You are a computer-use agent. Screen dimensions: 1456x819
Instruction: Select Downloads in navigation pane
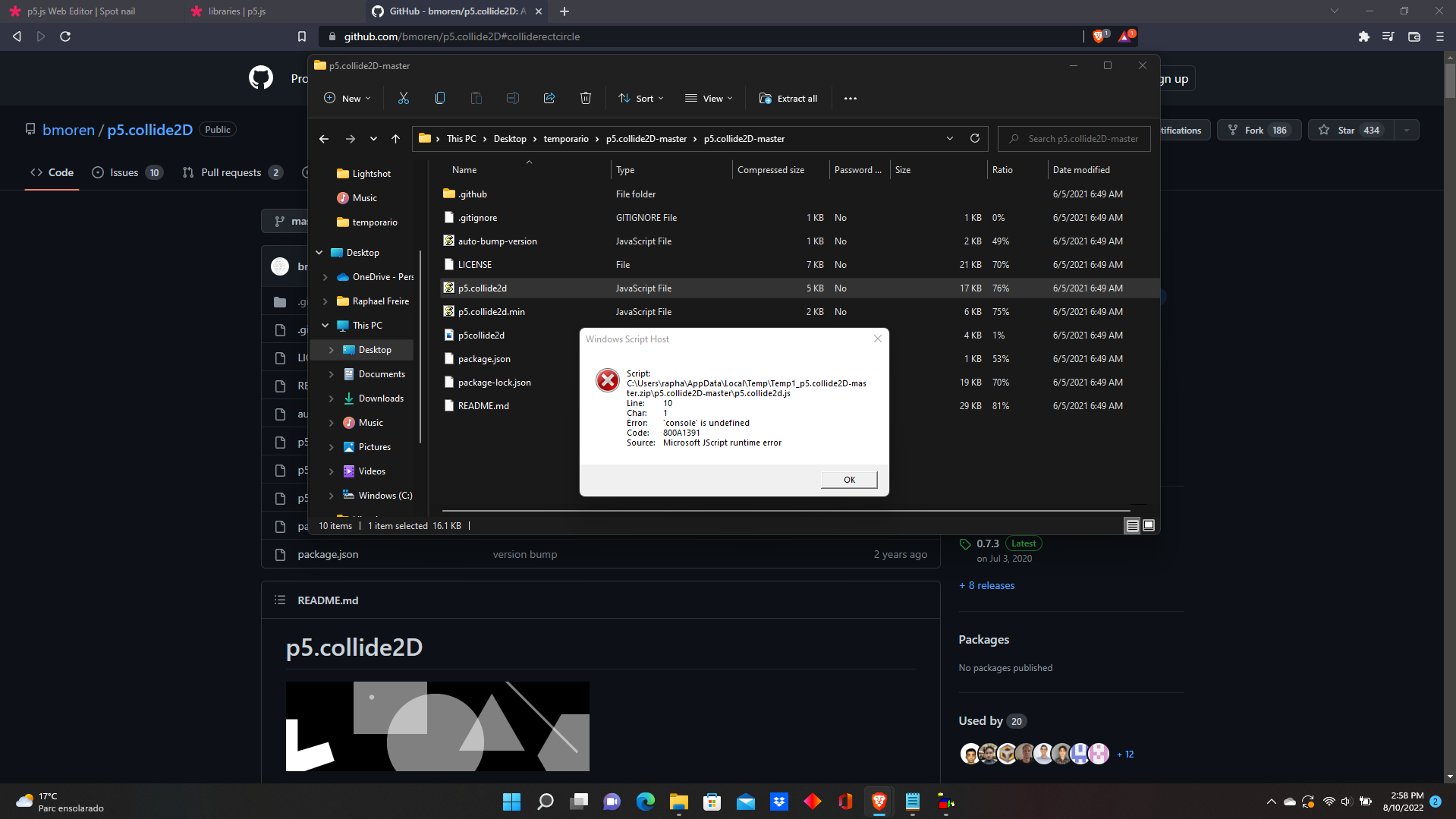(x=373, y=398)
